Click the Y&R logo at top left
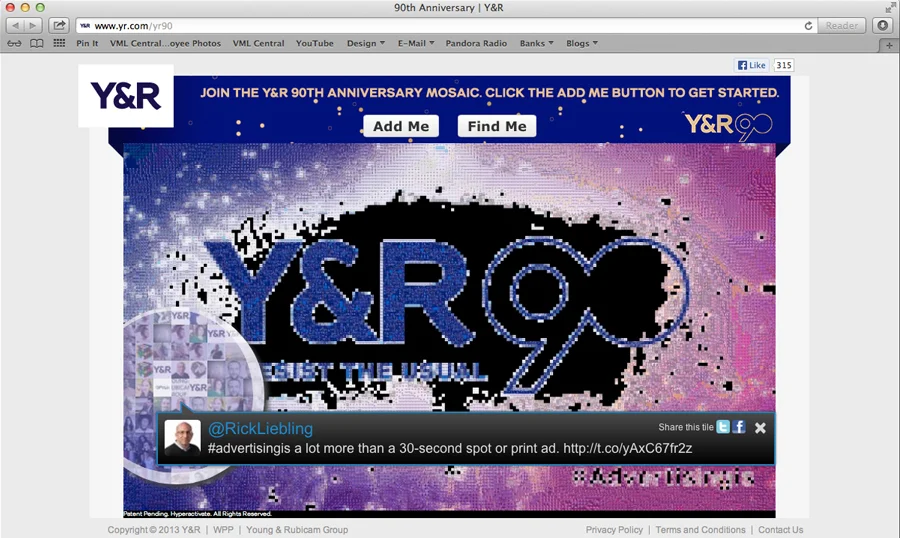 [x=126, y=95]
